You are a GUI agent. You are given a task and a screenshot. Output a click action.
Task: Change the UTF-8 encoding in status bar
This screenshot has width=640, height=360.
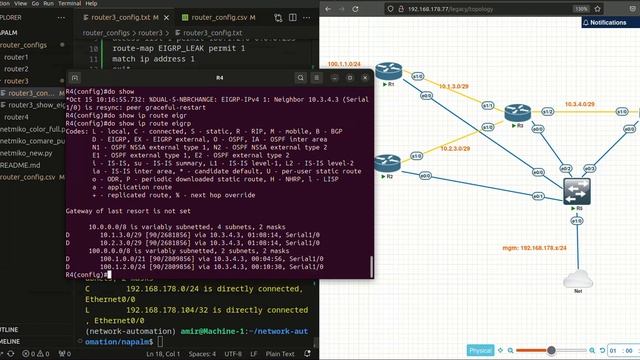(x=233, y=354)
